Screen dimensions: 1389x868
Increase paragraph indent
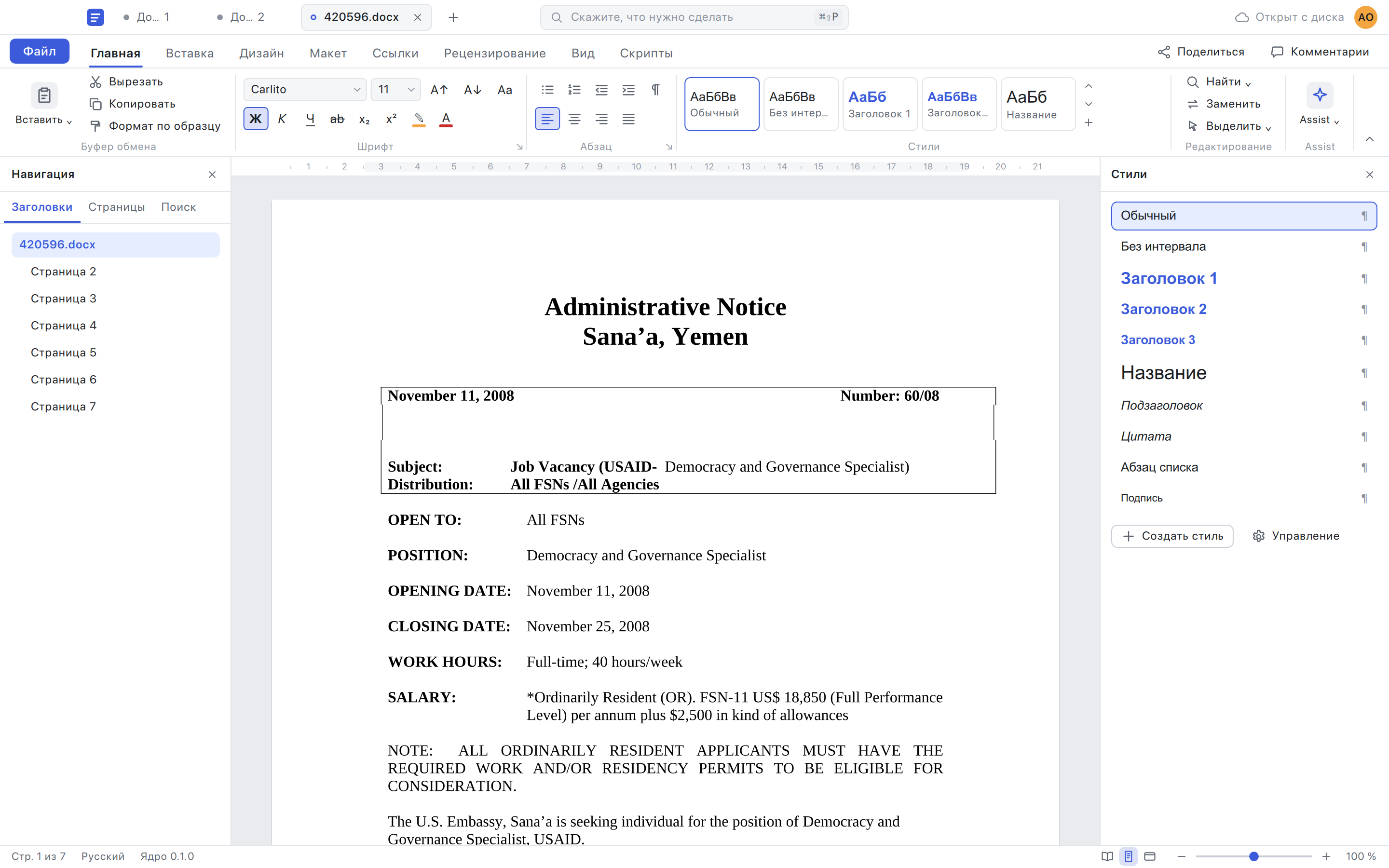pos(628,90)
